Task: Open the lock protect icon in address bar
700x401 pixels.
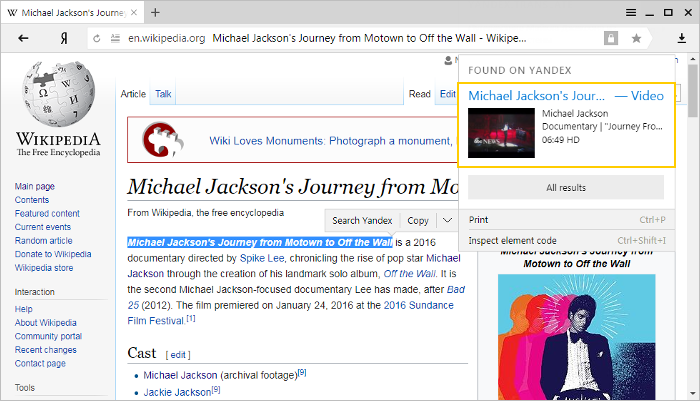Action: 611,38
